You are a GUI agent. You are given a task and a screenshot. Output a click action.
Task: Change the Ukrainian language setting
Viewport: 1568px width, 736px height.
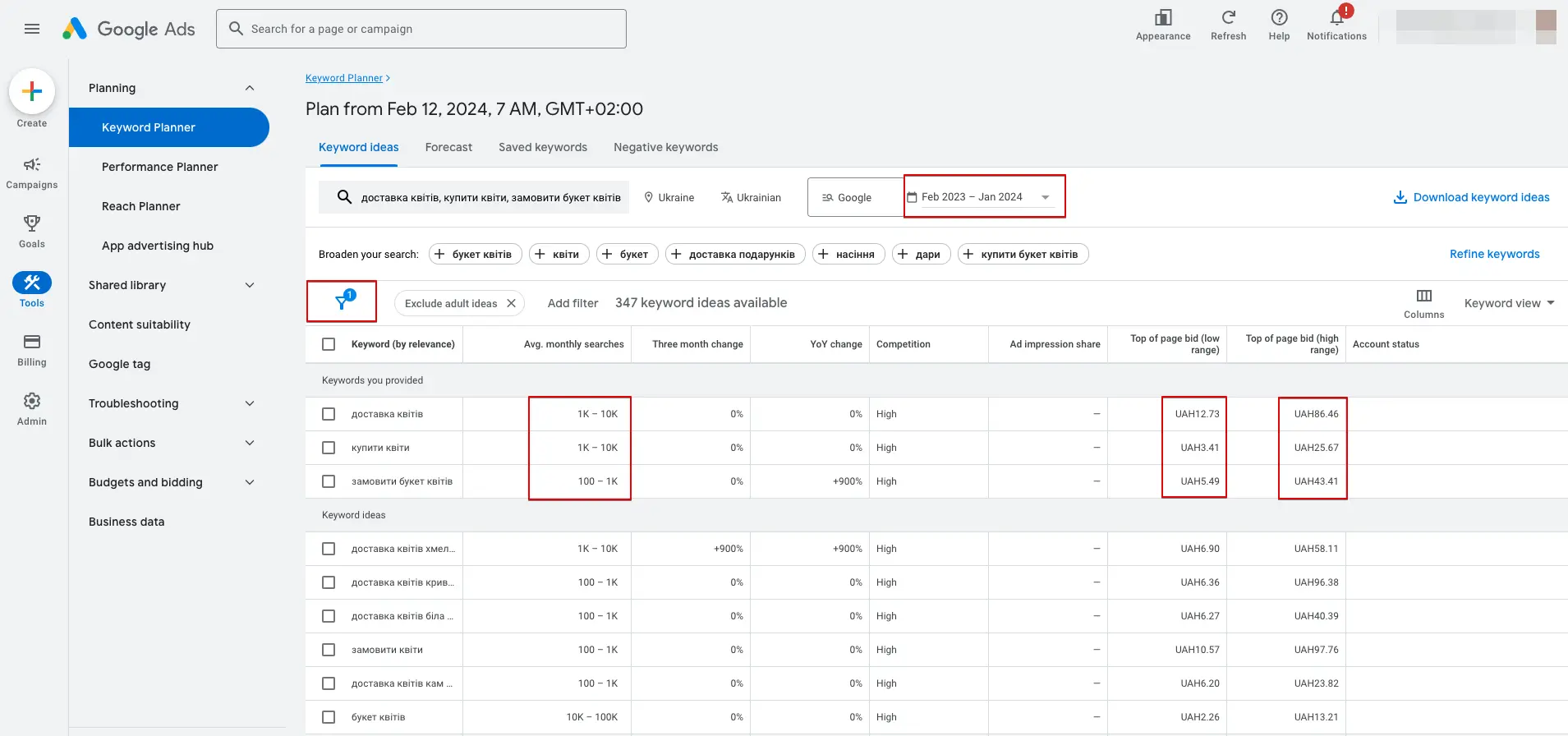(751, 197)
